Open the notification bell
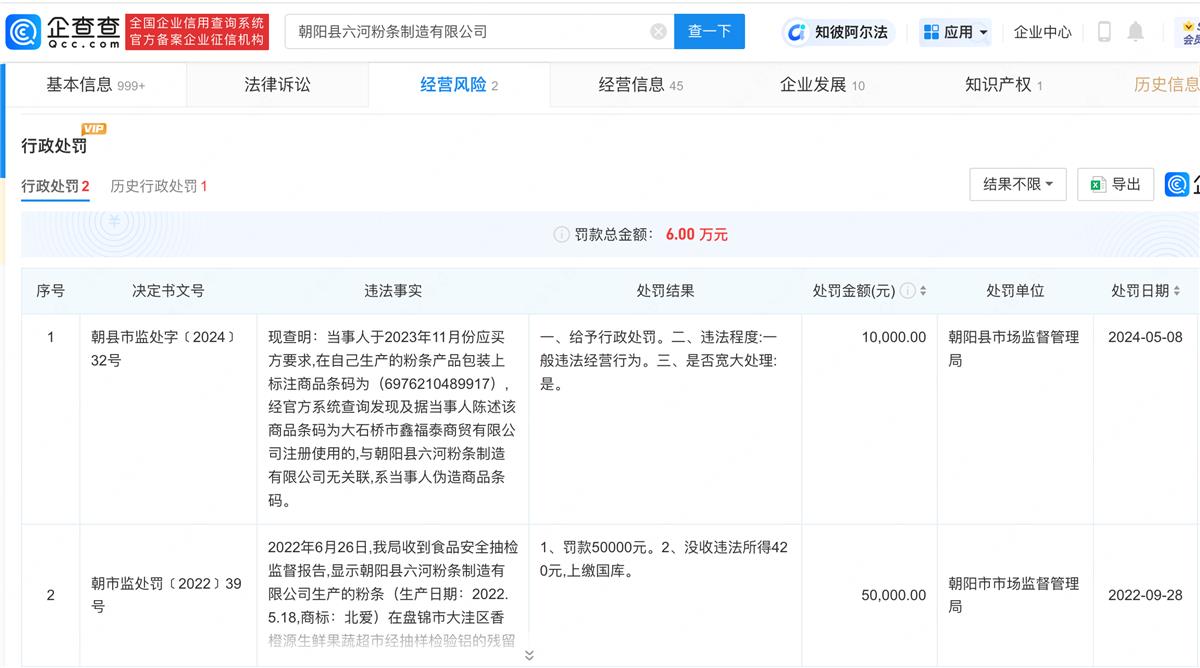Screen dimensions: 1200x668 point(1135,32)
